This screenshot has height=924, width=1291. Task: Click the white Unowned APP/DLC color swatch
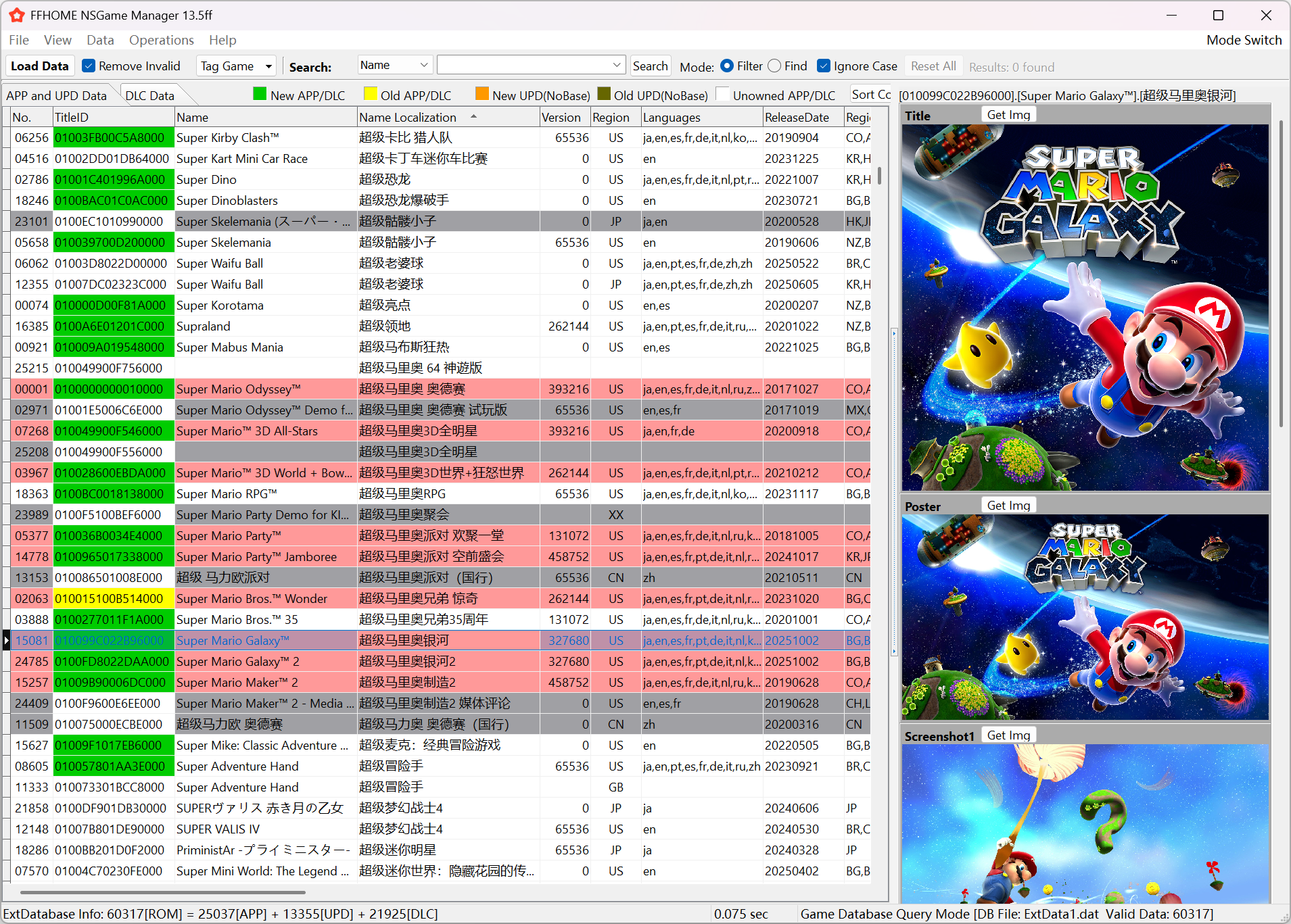pyautogui.click(x=722, y=94)
